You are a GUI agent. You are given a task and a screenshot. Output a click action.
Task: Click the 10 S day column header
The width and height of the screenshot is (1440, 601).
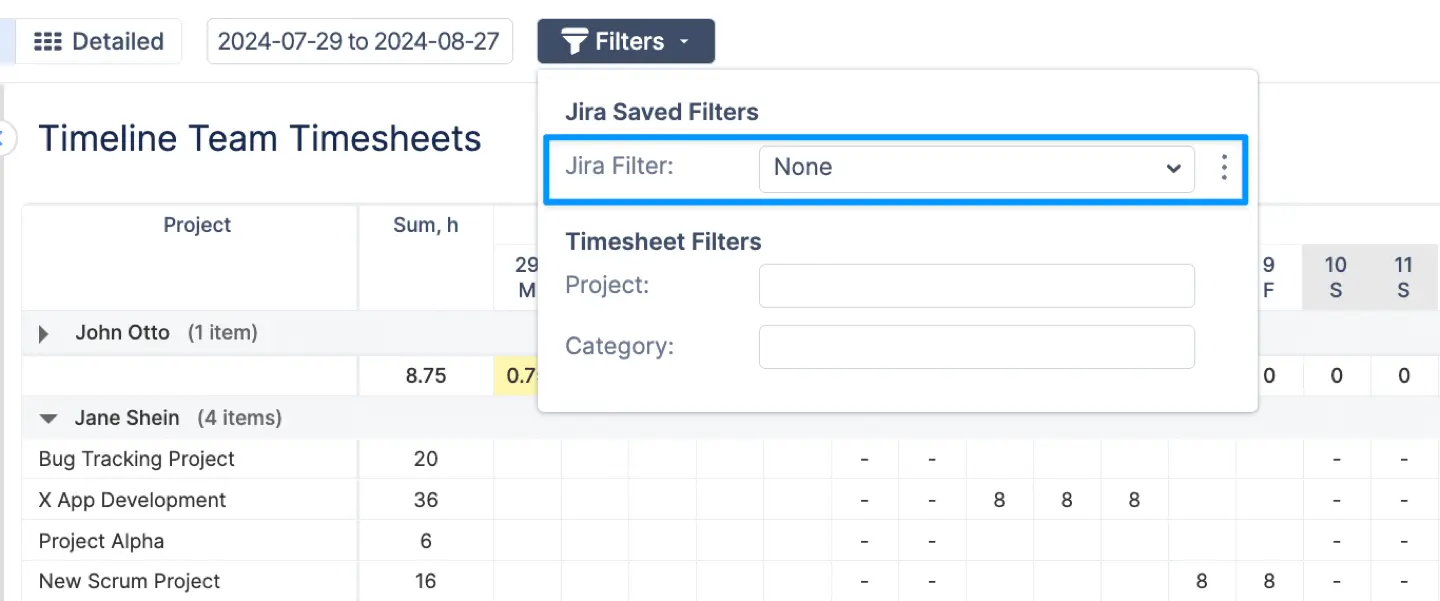(1335, 277)
